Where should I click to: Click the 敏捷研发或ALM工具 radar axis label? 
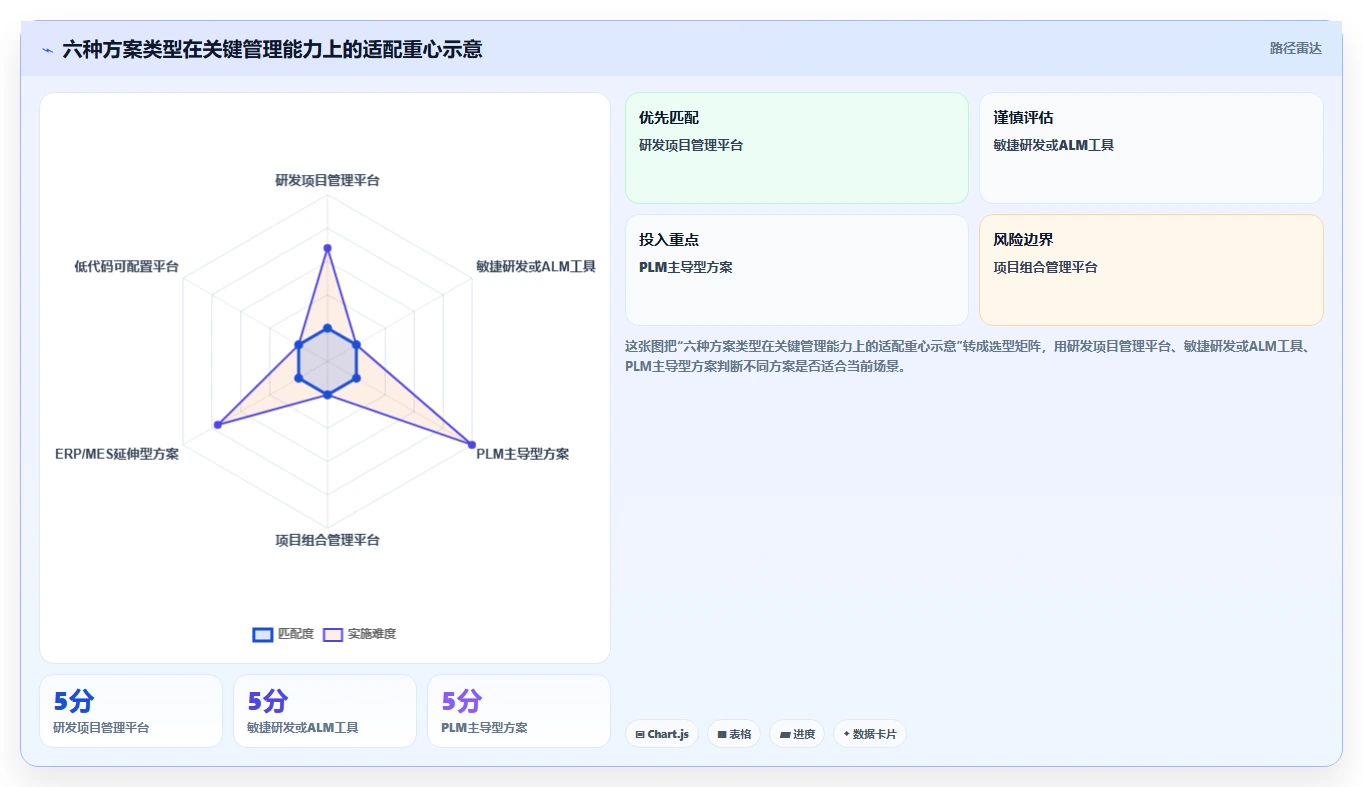(536, 266)
